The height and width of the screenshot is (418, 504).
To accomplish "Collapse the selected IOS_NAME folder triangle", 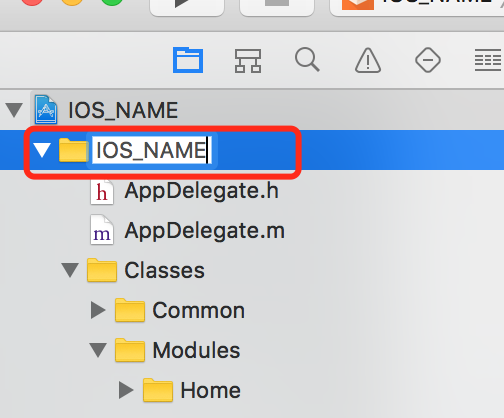I will pyautogui.click(x=42, y=150).
